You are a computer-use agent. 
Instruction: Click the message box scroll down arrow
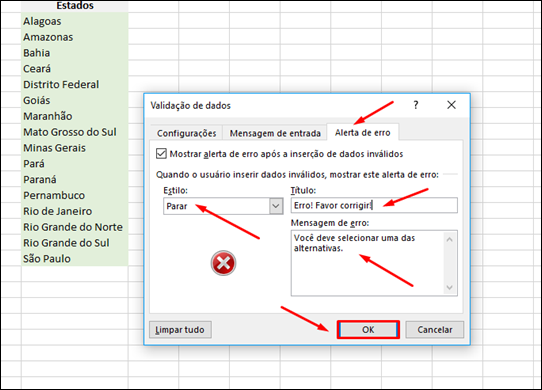click(449, 287)
